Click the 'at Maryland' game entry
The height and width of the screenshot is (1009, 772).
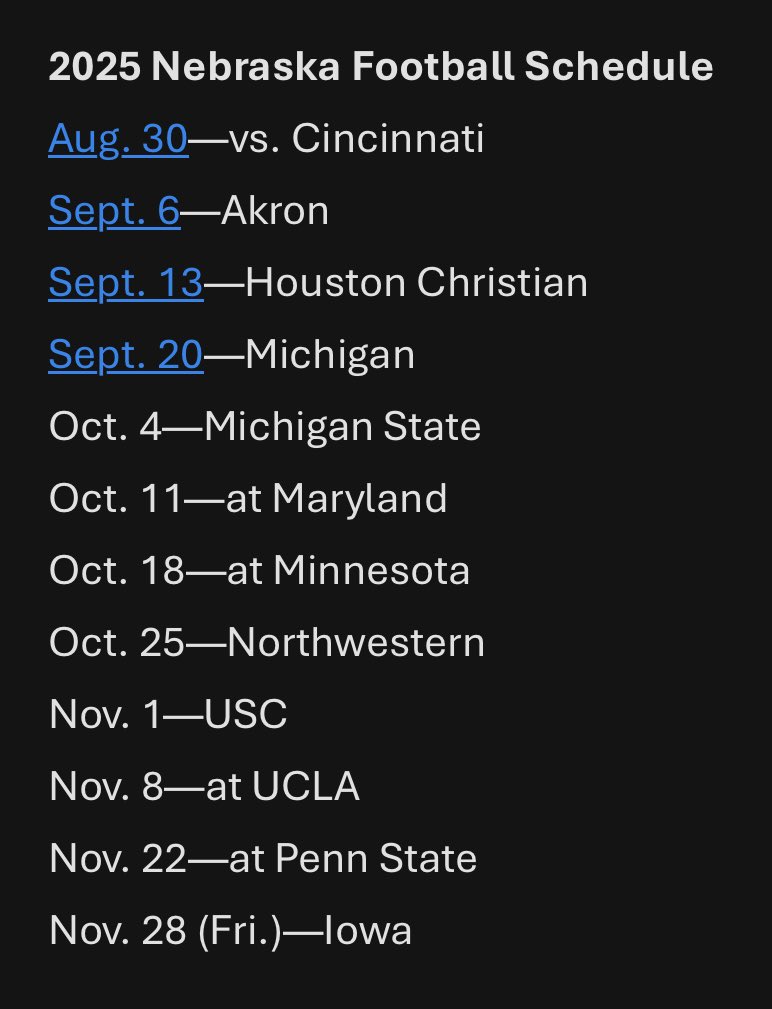click(x=337, y=499)
